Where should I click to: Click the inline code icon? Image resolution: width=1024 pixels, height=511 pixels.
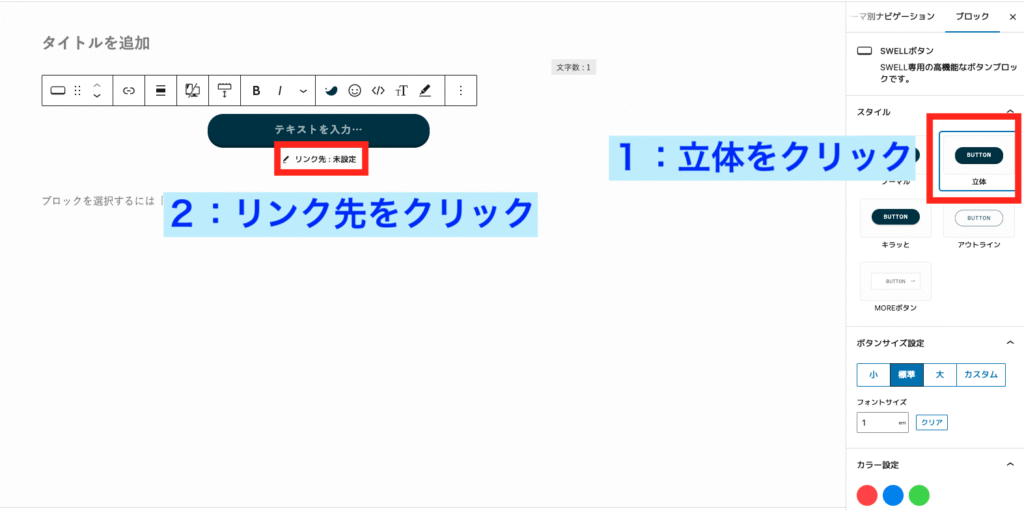(378, 91)
